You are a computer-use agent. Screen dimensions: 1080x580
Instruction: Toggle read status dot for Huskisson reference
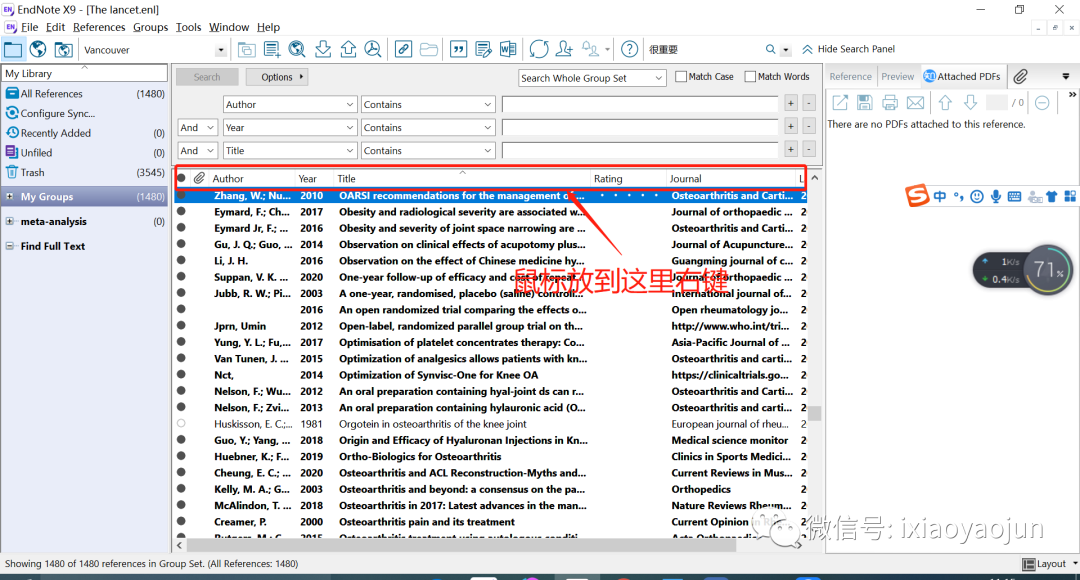[x=181, y=424]
